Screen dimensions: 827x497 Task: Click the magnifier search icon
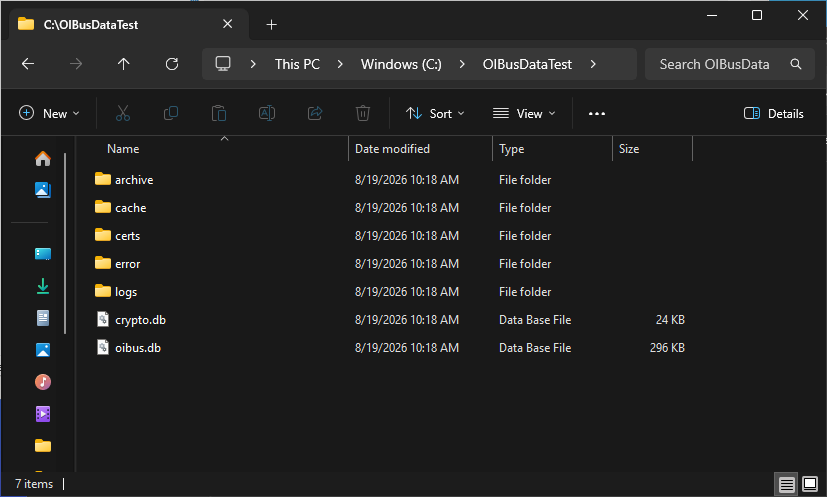pos(796,64)
